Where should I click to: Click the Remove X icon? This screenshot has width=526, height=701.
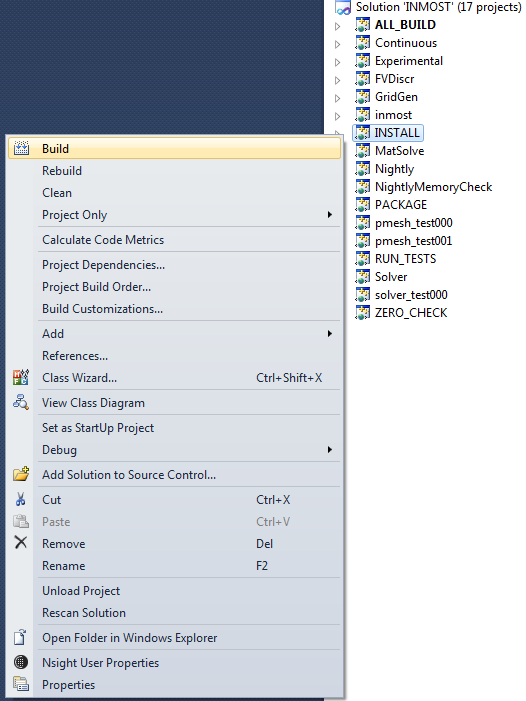21,543
